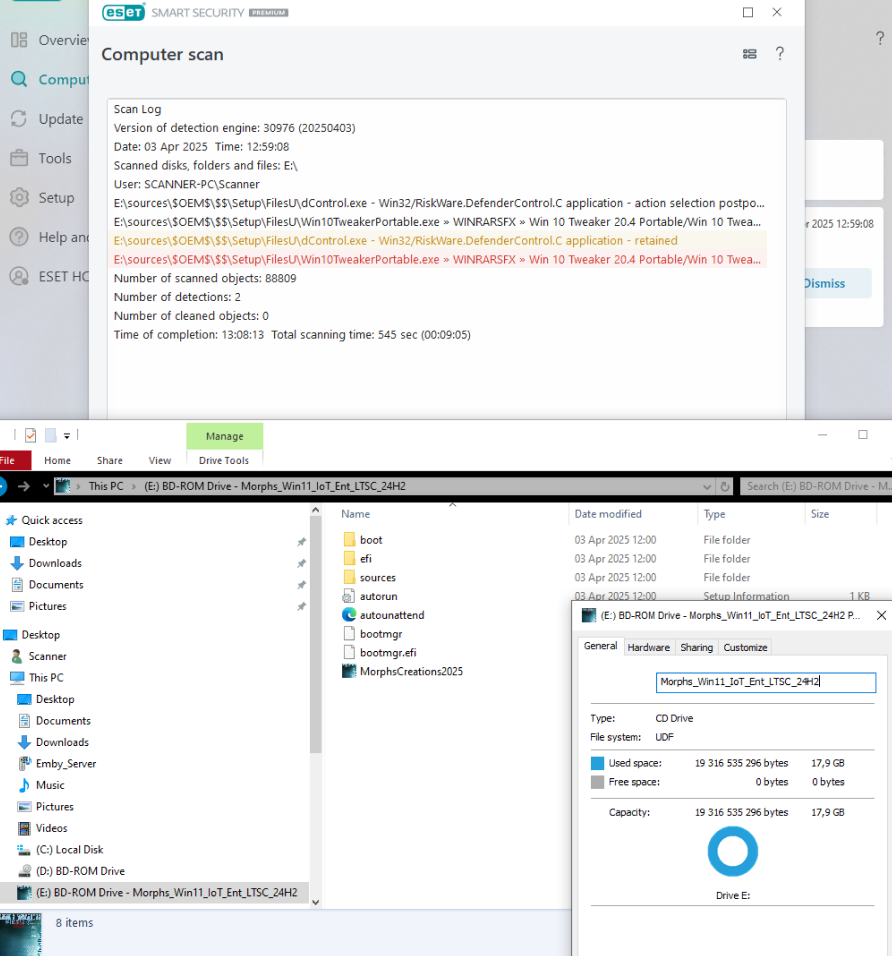
Task: Select the MorphsCreations2025 icon file
Action: [x=349, y=671]
